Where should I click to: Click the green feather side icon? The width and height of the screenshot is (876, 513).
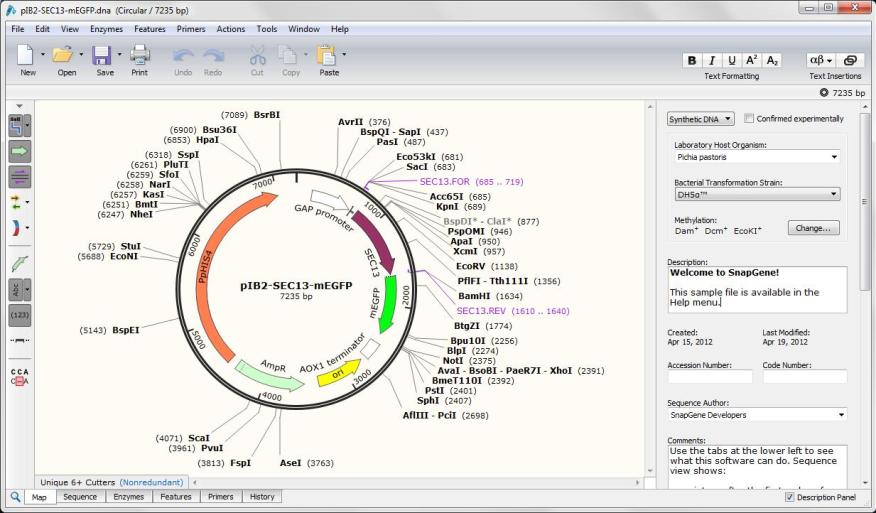[x=20, y=263]
